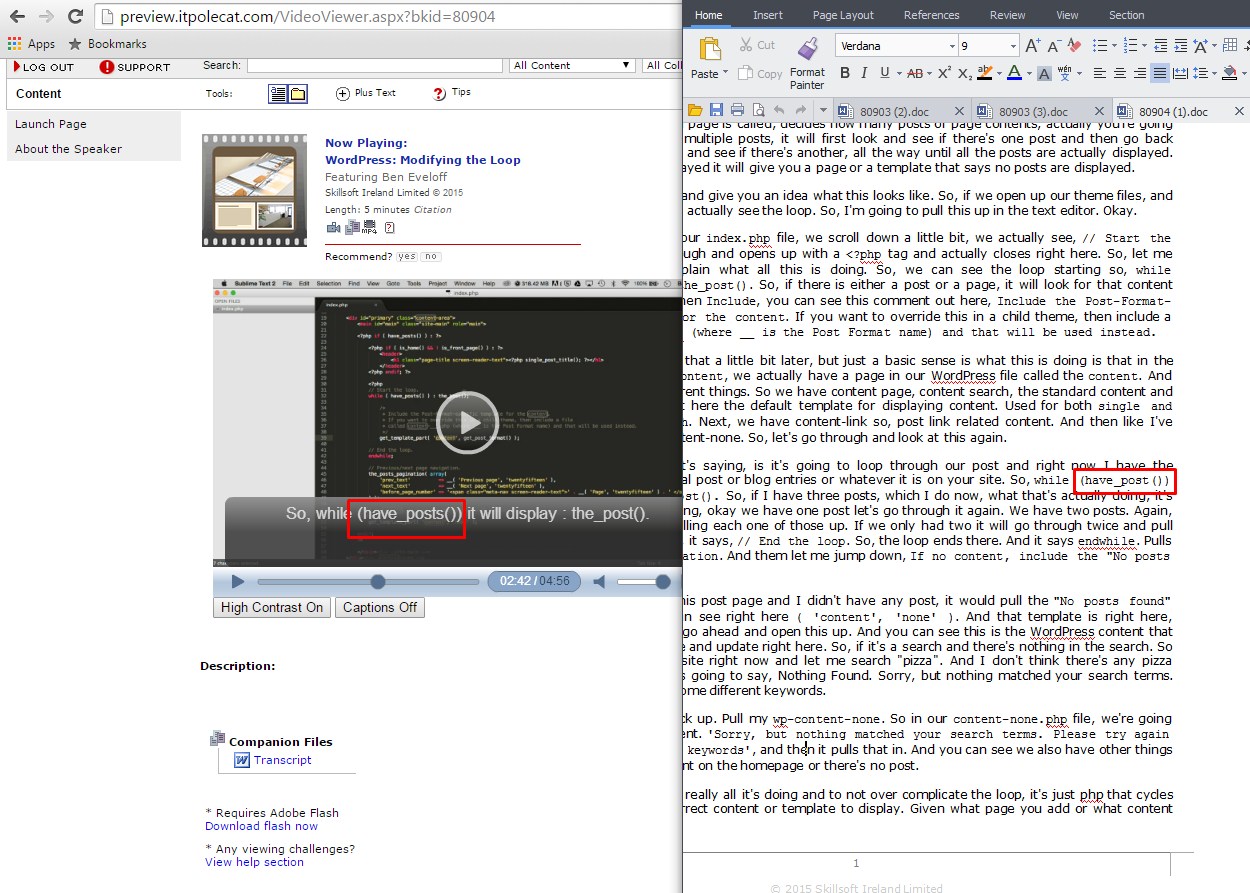
Task: Click the distributed alignment icon
Action: pyautogui.click(x=1179, y=73)
